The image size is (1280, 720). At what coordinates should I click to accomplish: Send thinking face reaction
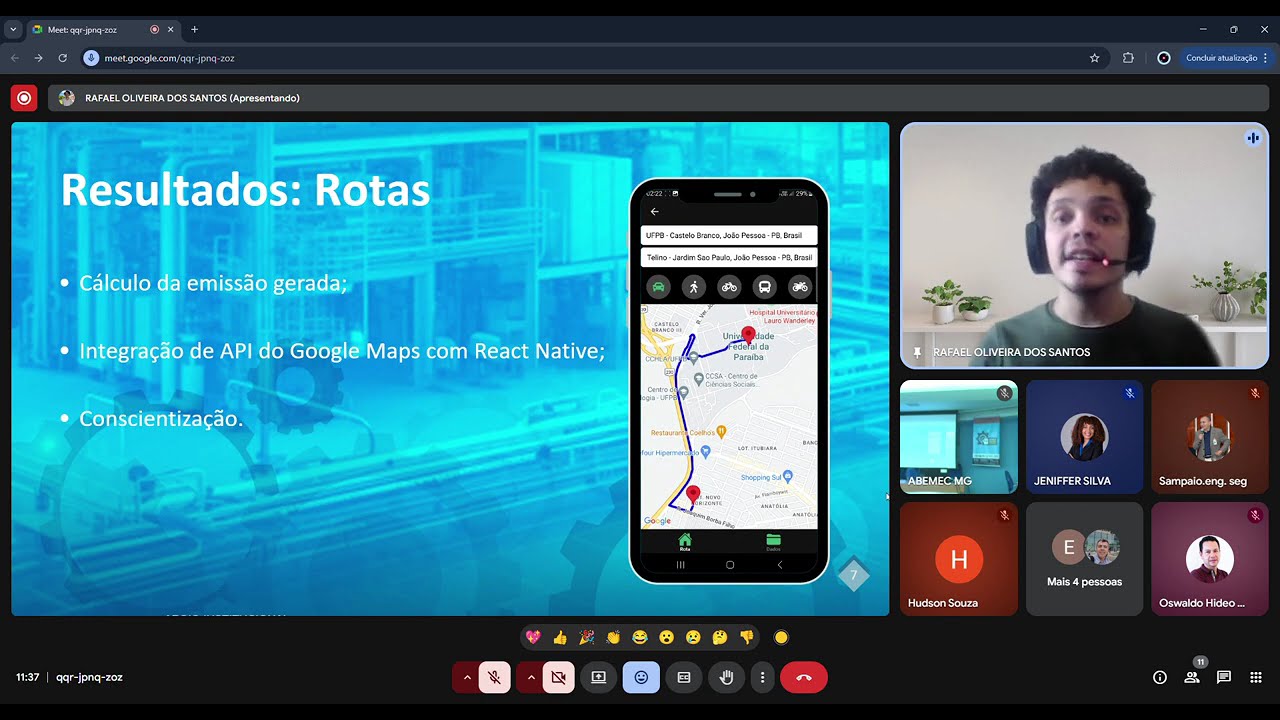[720, 637]
